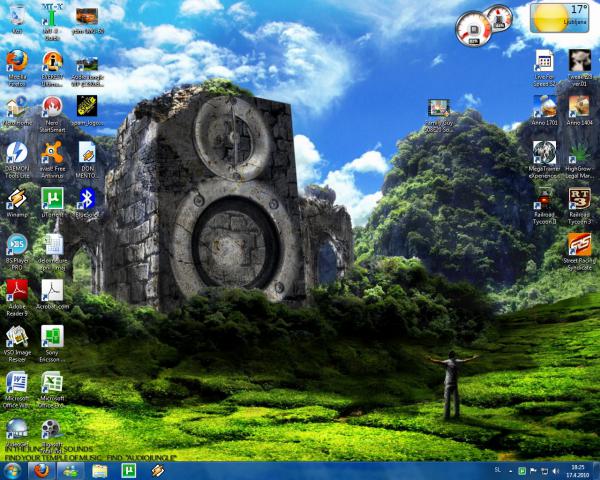Launch Railroad Tycoon 3 from the desktop
The image size is (600, 480).
579,198
